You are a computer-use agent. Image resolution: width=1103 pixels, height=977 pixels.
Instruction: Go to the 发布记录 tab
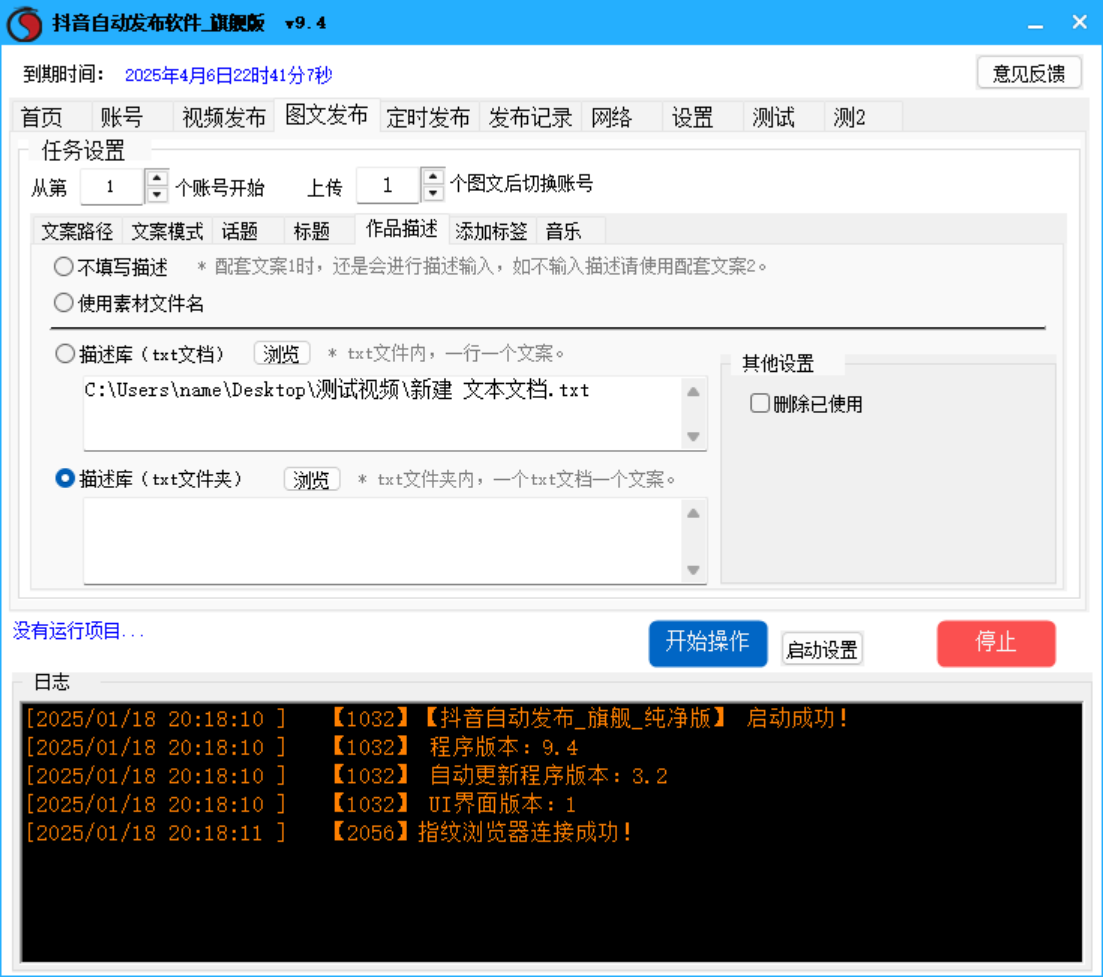[530, 117]
